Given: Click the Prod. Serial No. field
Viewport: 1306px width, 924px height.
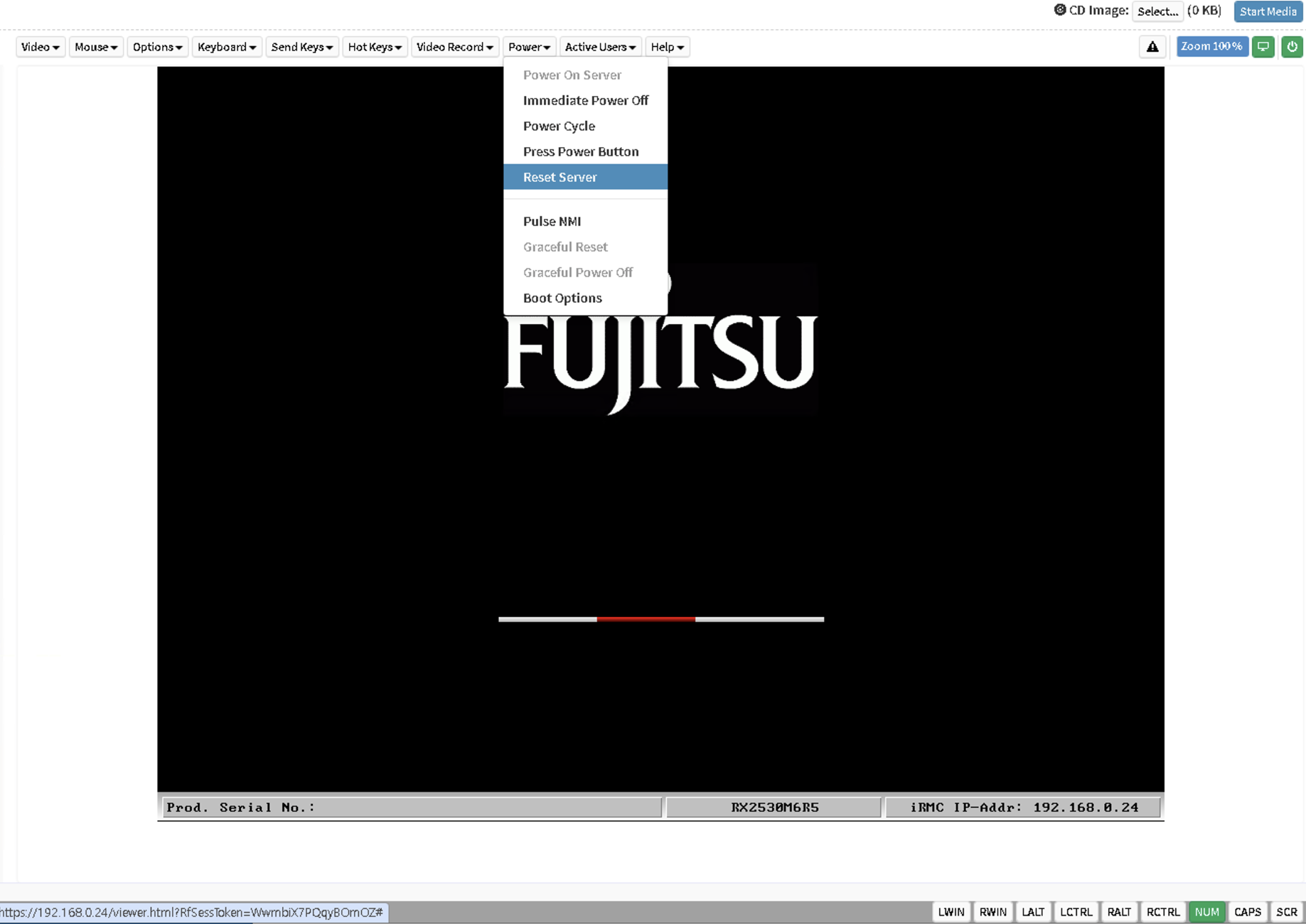Looking at the screenshot, I should pos(412,807).
